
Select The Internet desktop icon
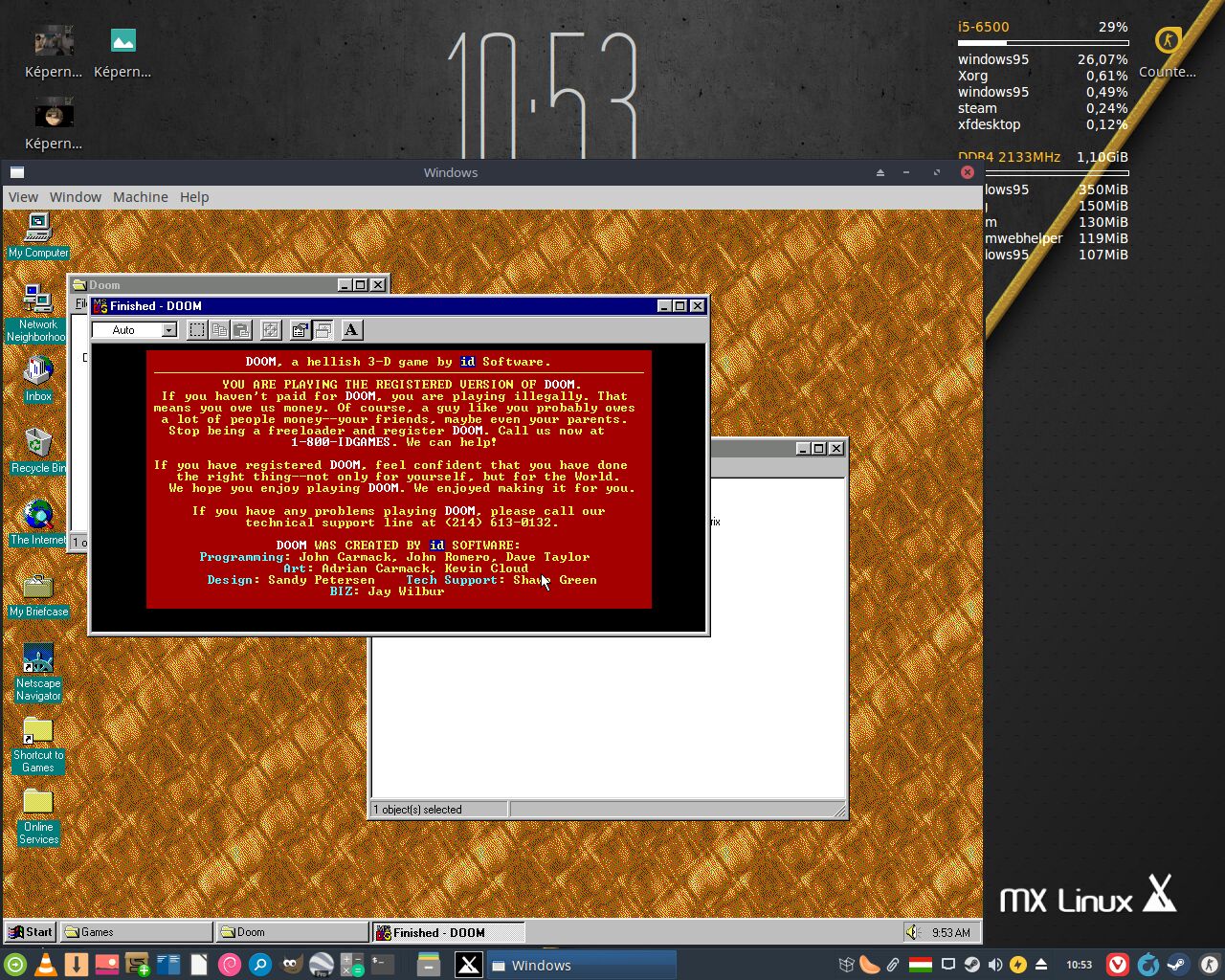(x=38, y=523)
